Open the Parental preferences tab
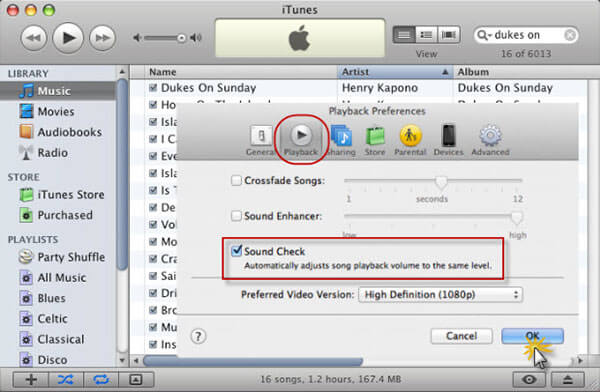The width and height of the screenshot is (600, 392). pos(410,140)
